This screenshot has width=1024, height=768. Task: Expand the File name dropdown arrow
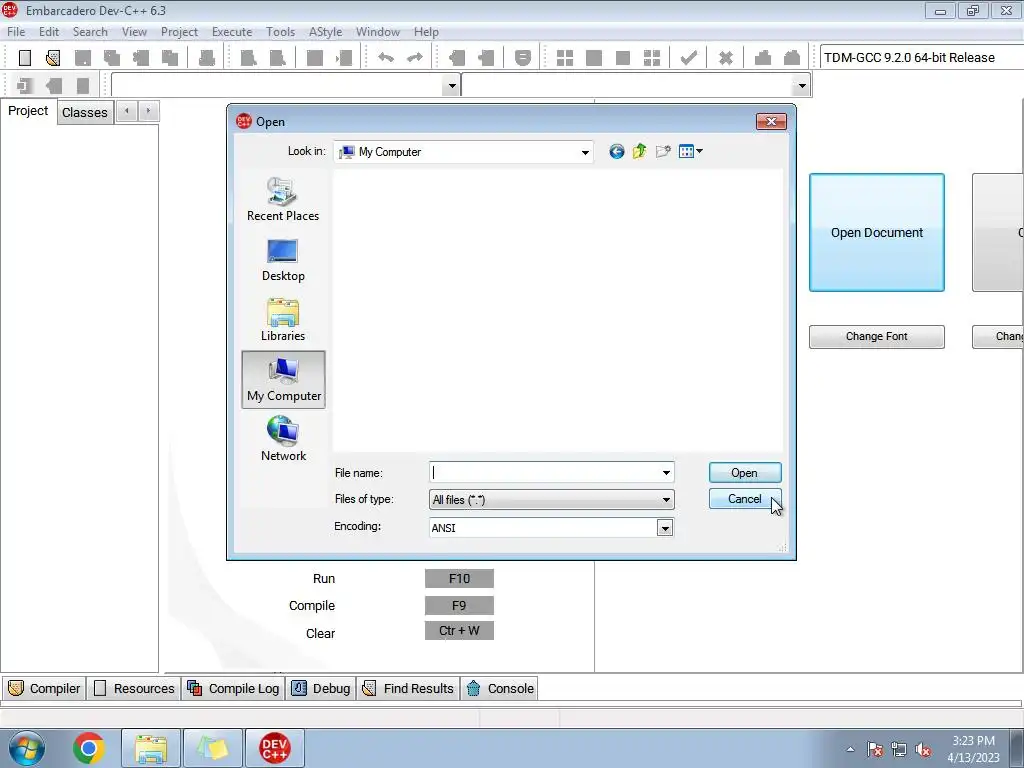pyautogui.click(x=666, y=472)
